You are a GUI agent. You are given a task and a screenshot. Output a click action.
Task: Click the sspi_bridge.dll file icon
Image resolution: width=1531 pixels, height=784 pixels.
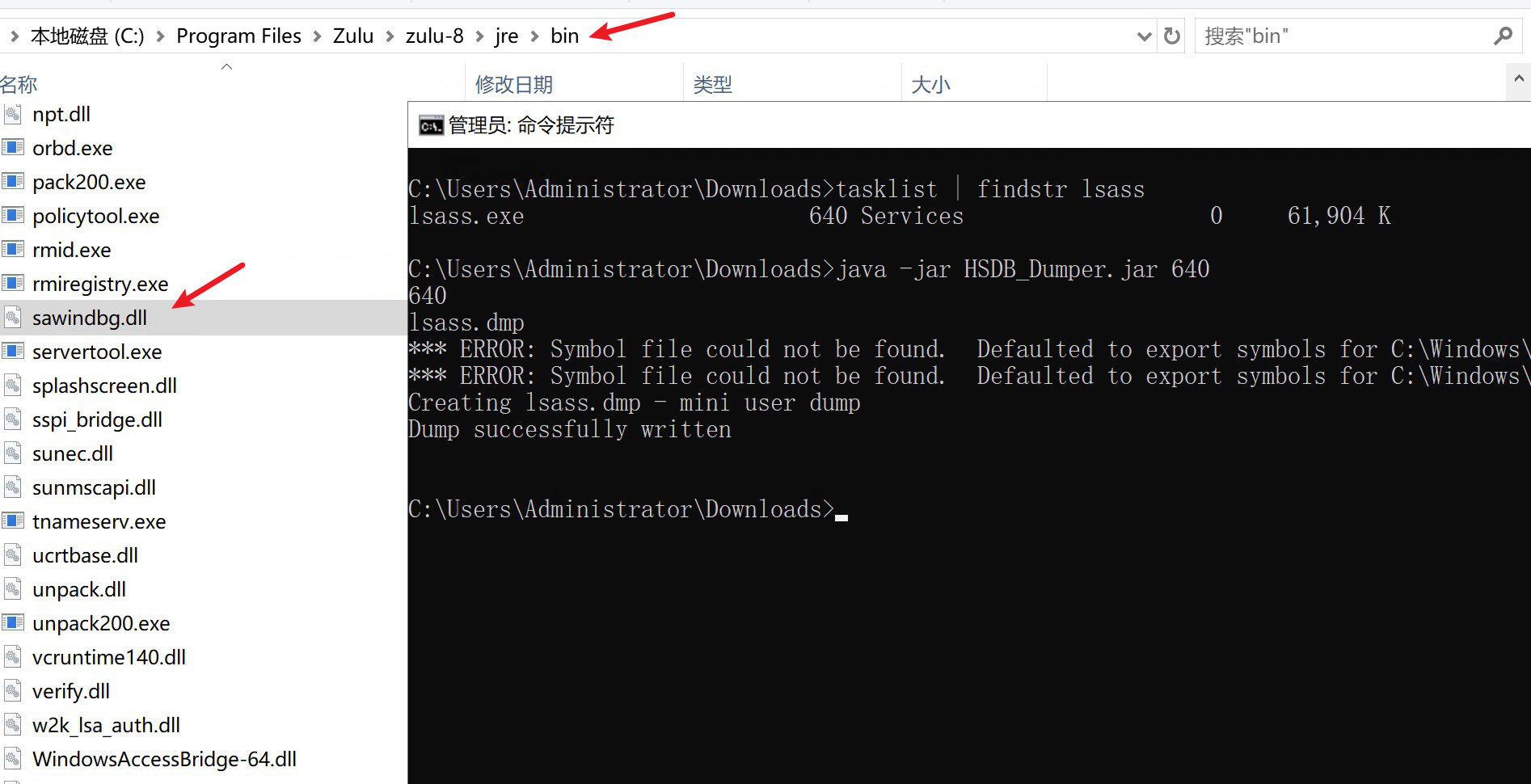(12, 419)
